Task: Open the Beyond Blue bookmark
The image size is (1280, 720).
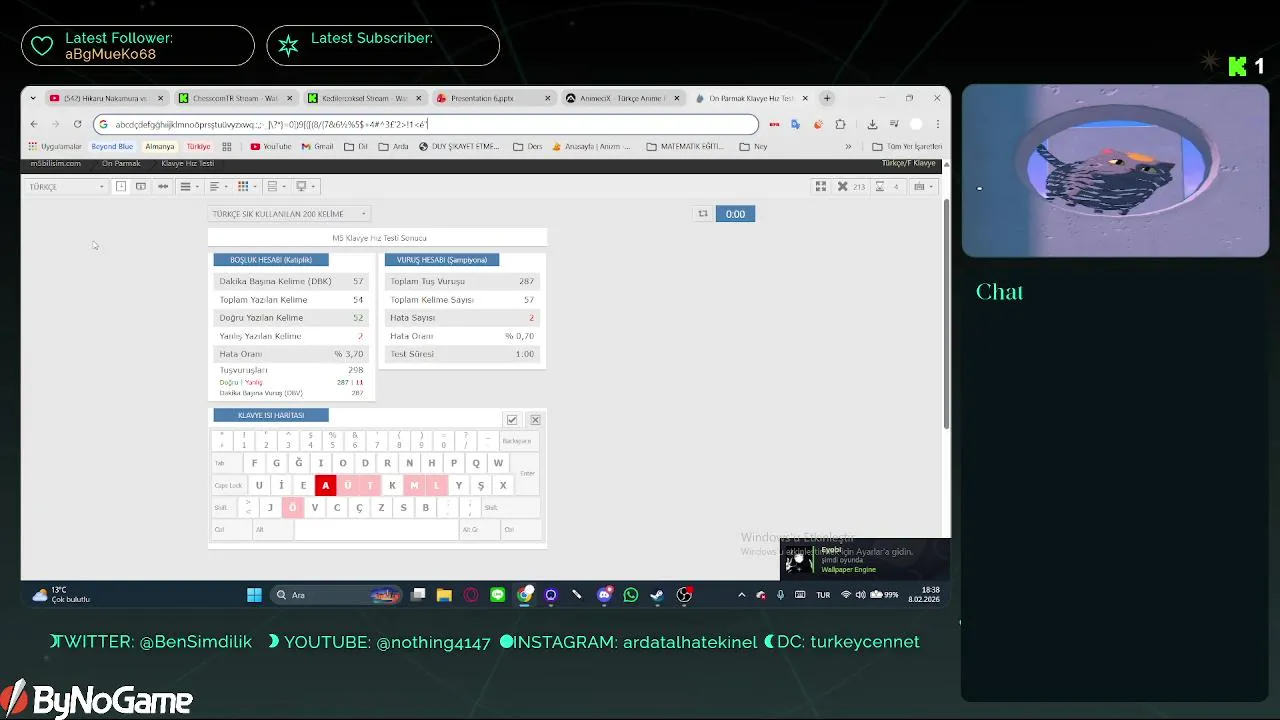Action: tap(112, 146)
